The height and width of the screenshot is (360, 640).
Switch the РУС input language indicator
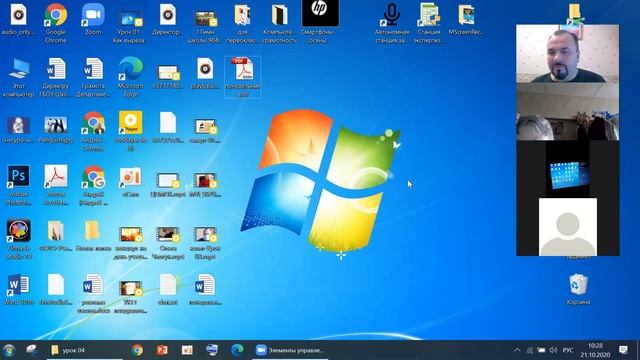(x=568, y=350)
